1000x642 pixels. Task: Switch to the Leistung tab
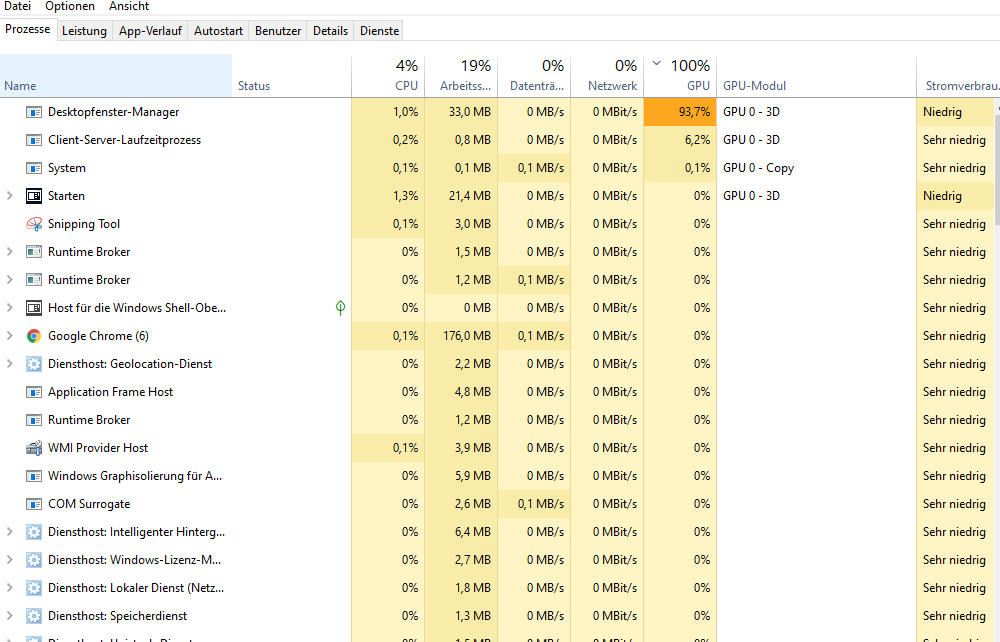tap(84, 30)
